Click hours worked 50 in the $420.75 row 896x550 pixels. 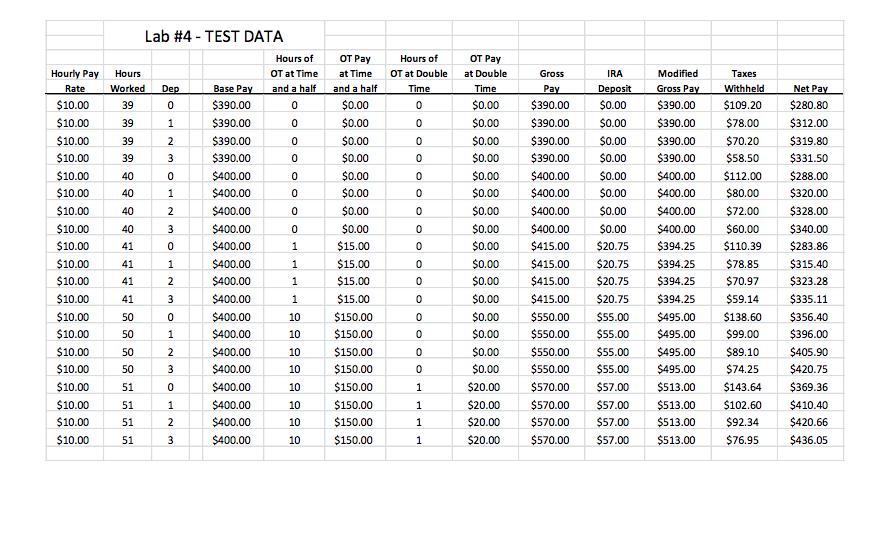127,369
